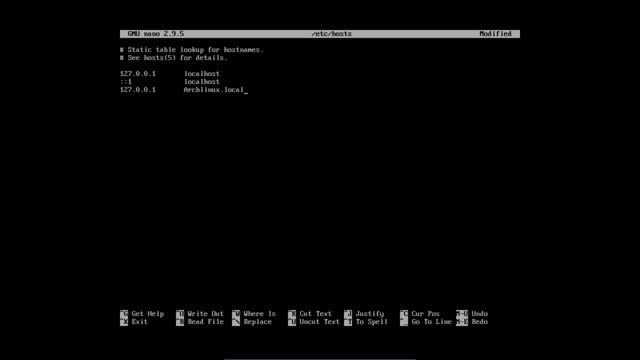The height and width of the screenshot is (360, 640).
Task: Click the ^U key hint beside Uncut Text
Action: coord(292,322)
